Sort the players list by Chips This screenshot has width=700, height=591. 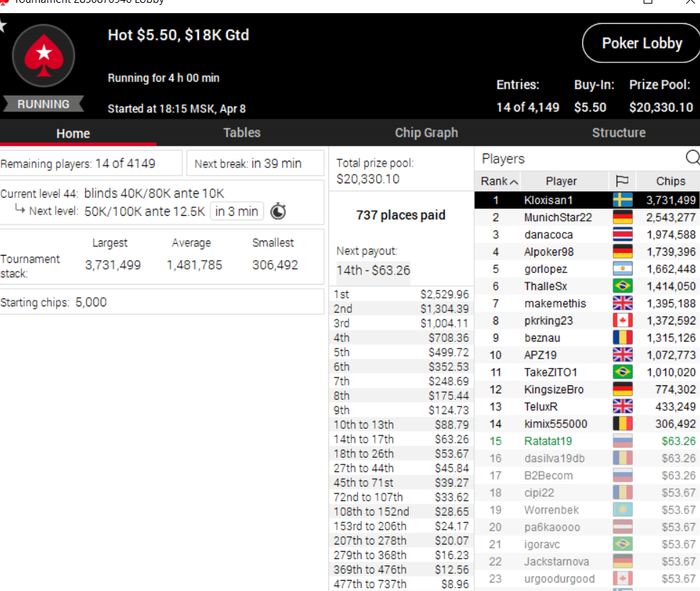click(670, 181)
